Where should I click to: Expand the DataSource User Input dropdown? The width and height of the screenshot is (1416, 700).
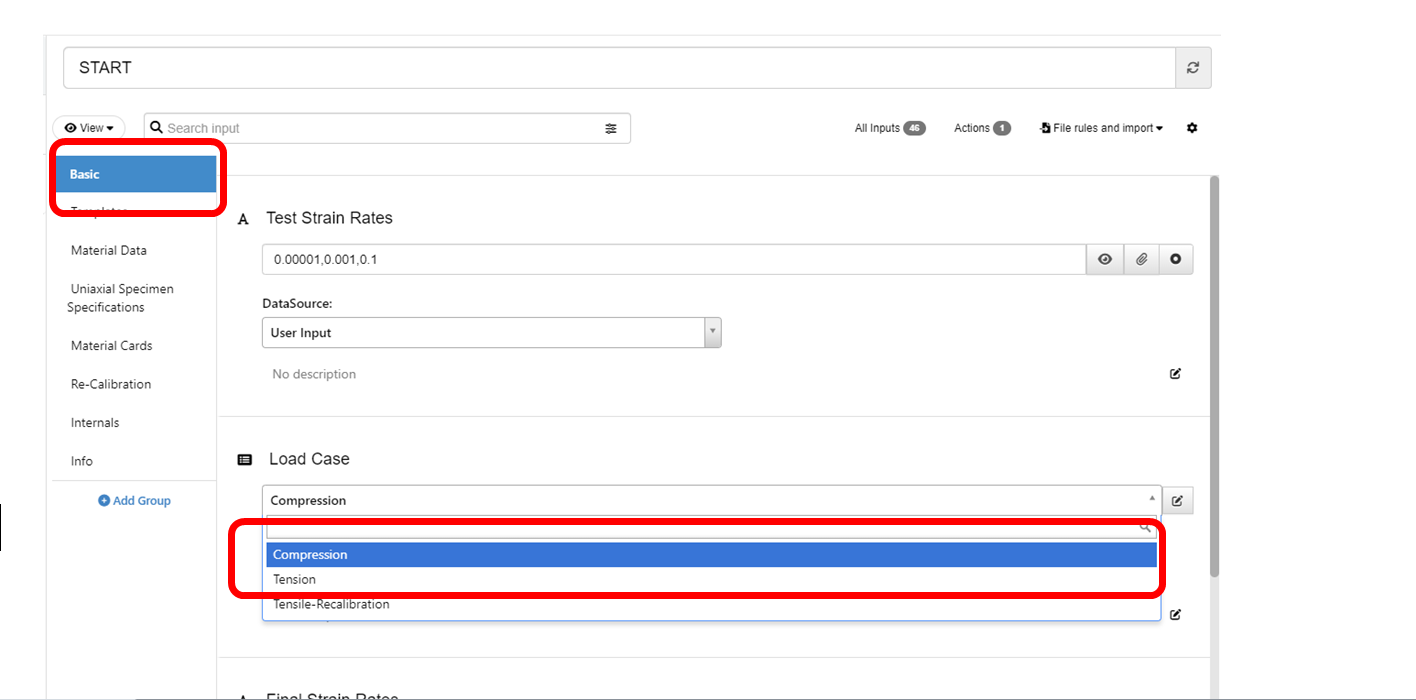coord(491,333)
